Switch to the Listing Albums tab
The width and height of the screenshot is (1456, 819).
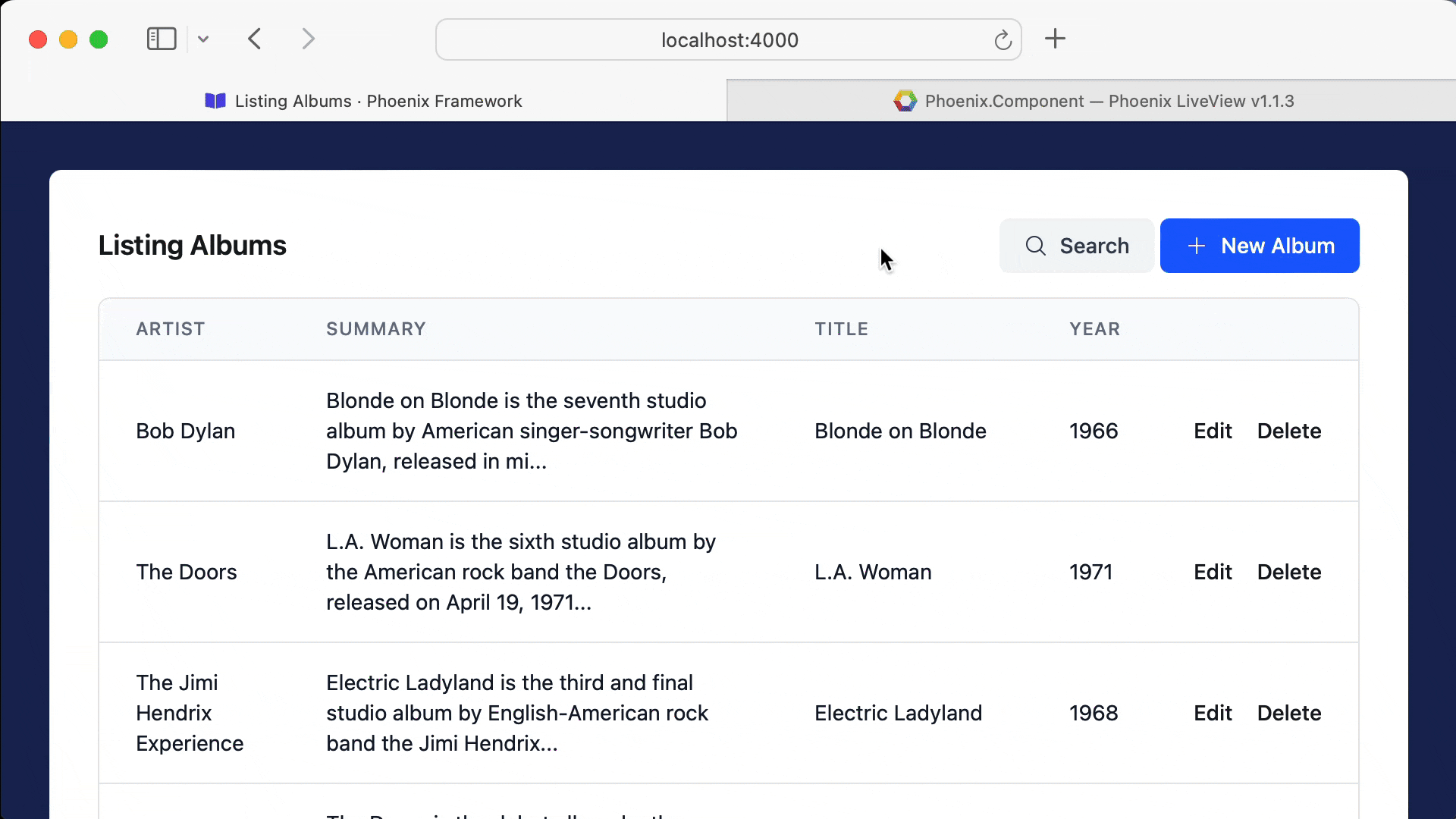click(x=363, y=101)
